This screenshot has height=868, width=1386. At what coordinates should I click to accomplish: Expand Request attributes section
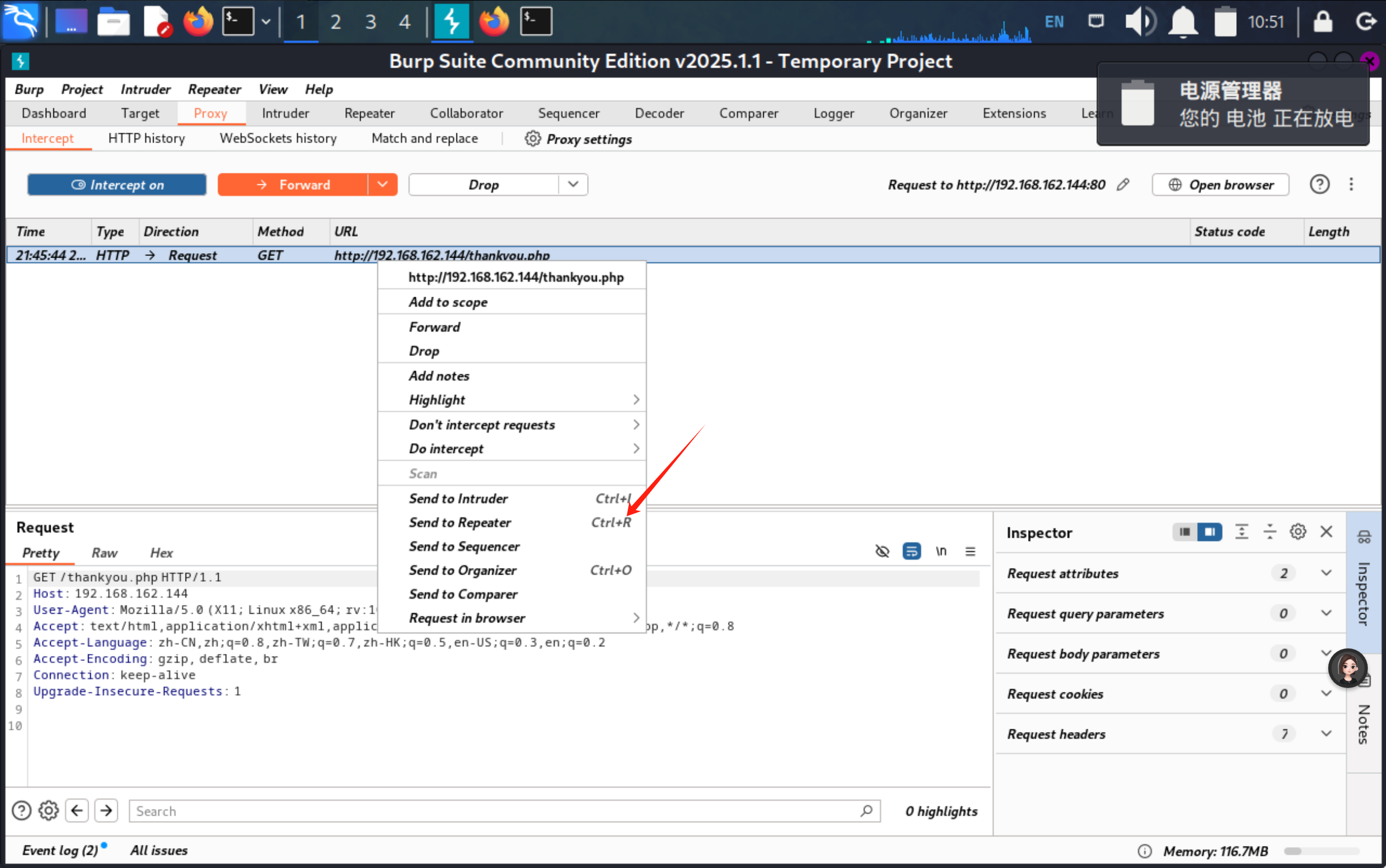[x=1326, y=573]
